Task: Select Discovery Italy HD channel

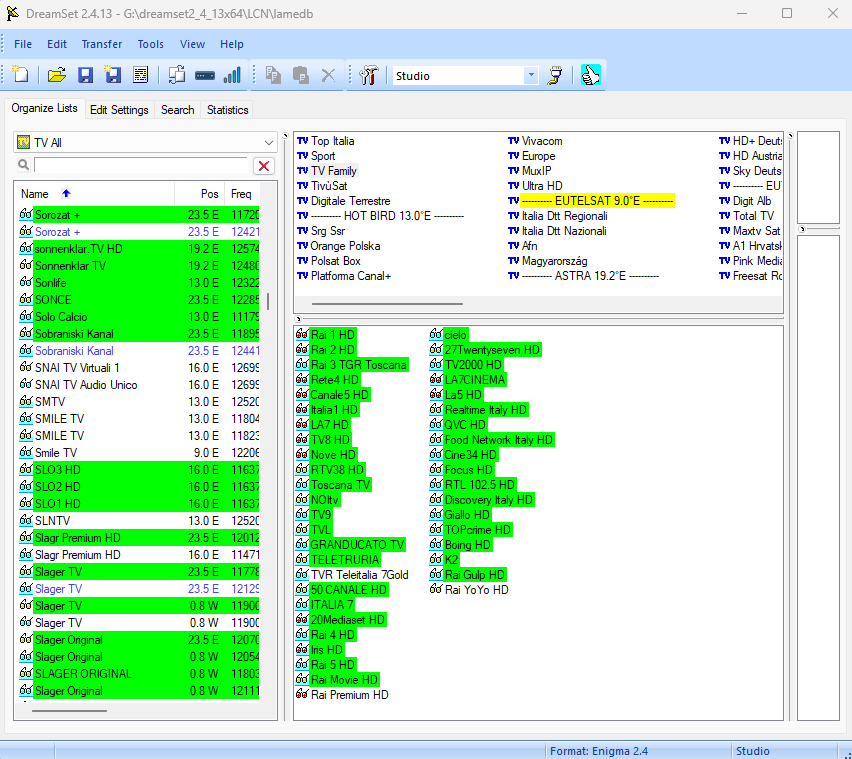Action: 482,500
